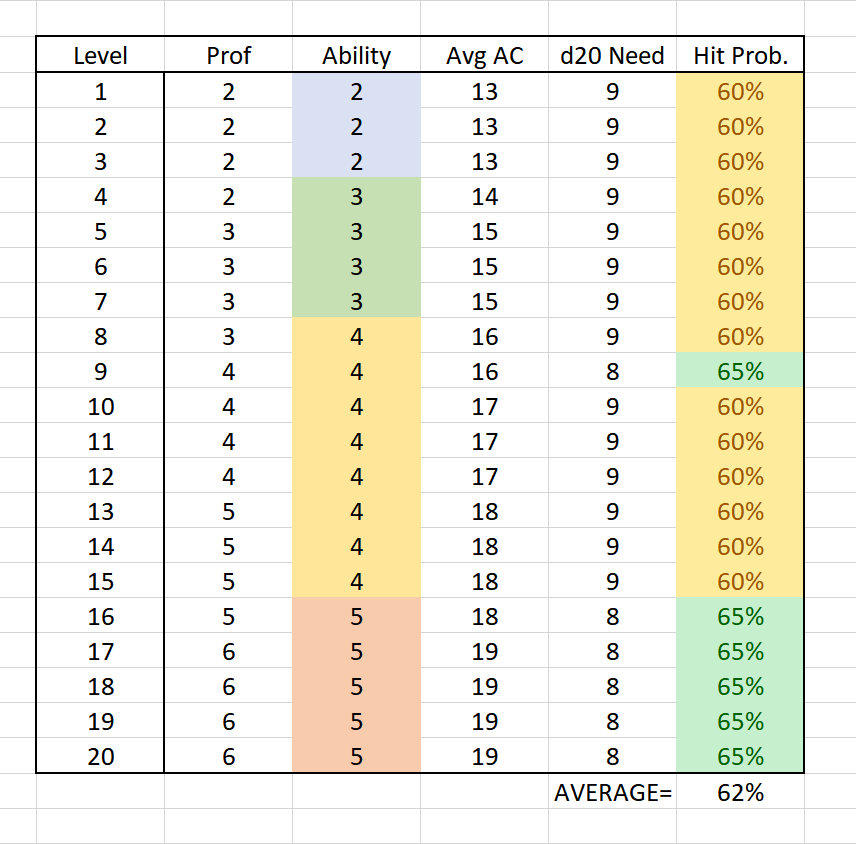Click the d20 Need header cell
Viewport: 856px width, 844px height.
[612, 56]
